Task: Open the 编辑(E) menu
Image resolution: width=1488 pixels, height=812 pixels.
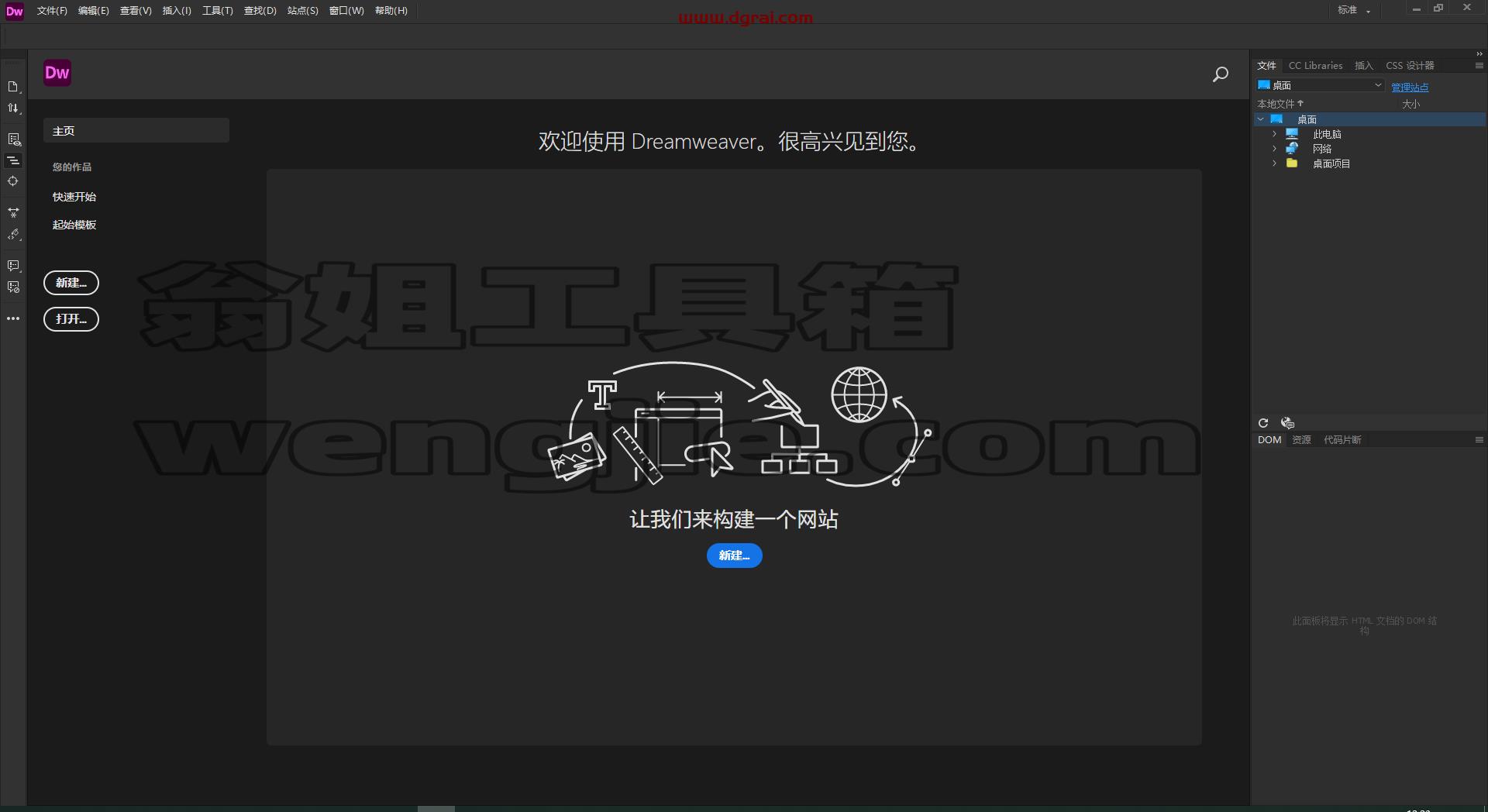Action: pyautogui.click(x=94, y=11)
